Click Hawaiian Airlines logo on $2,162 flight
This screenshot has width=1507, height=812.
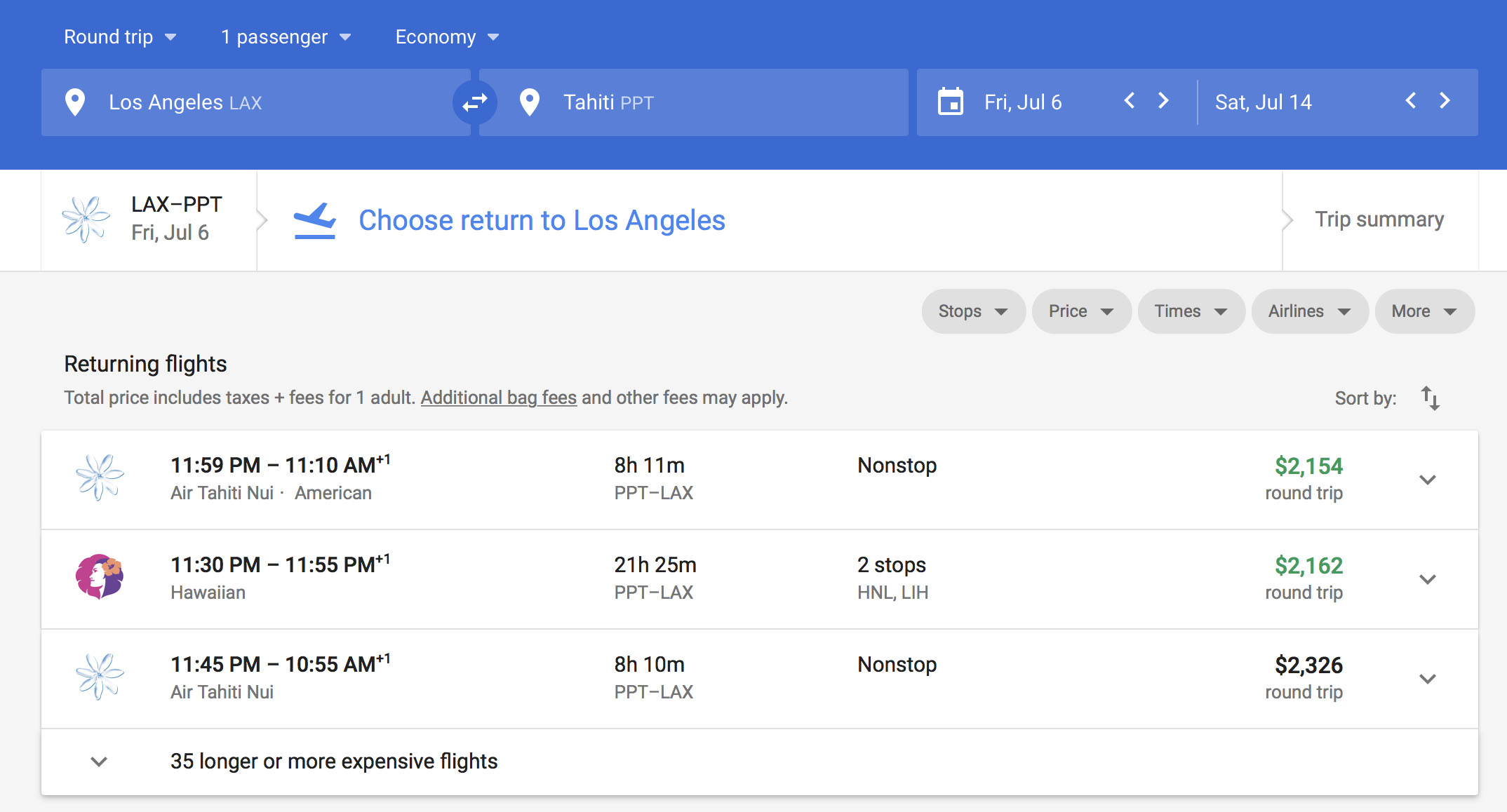(100, 577)
